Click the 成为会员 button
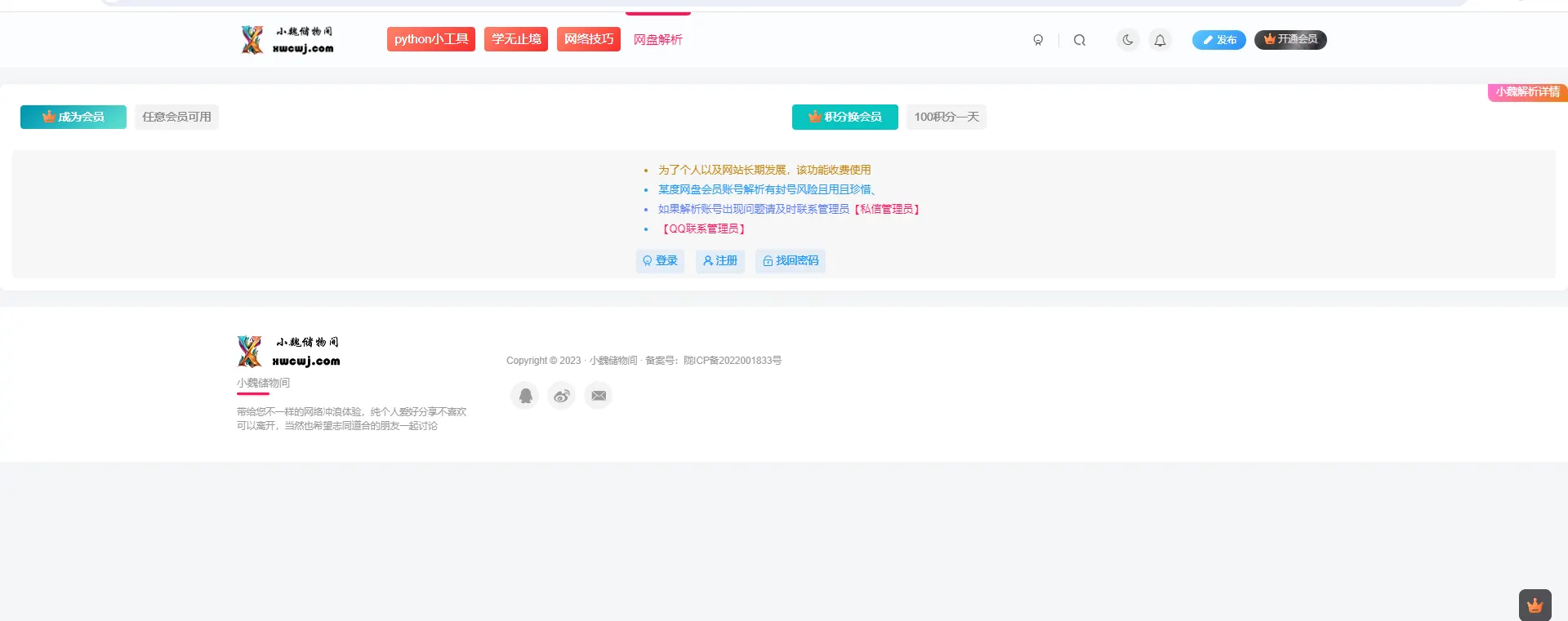The image size is (1568, 621). [x=73, y=117]
